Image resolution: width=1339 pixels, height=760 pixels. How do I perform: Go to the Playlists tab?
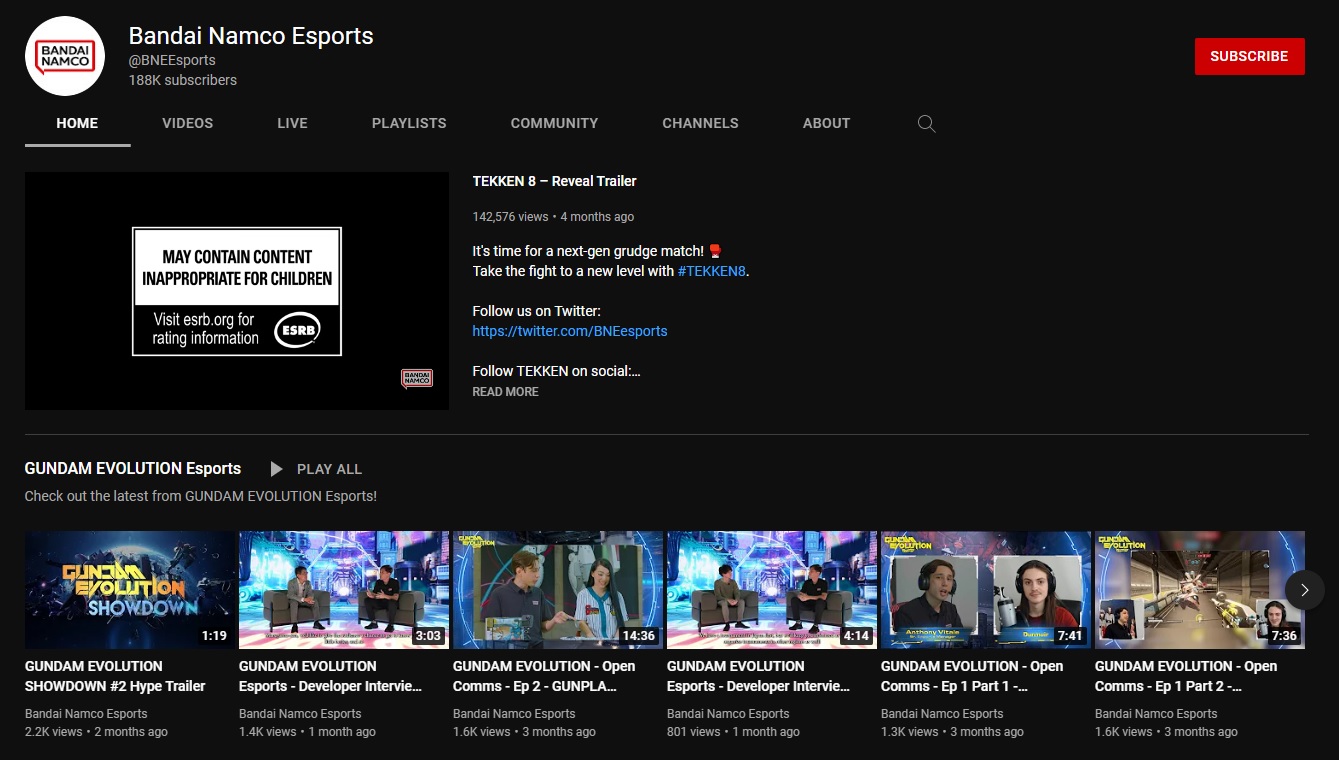pos(409,123)
